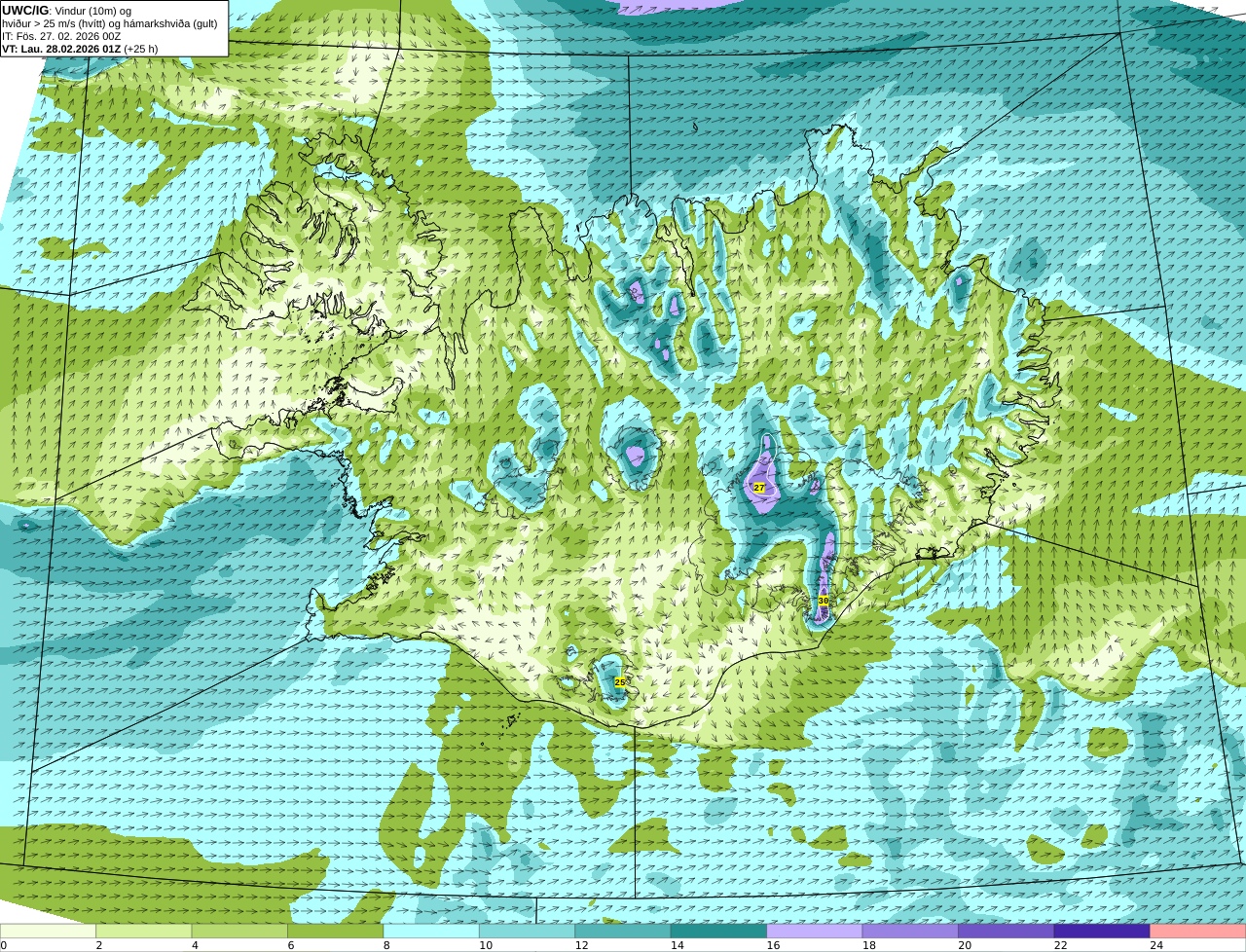Select the pink above-24 m/s legend swatch

[1198, 931]
